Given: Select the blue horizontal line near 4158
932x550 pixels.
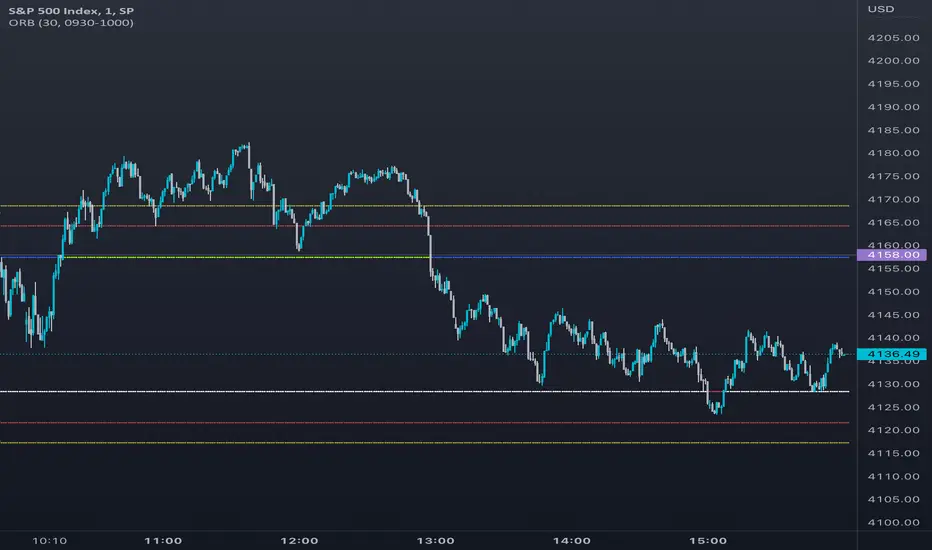Looking at the screenshot, I should [640, 257].
